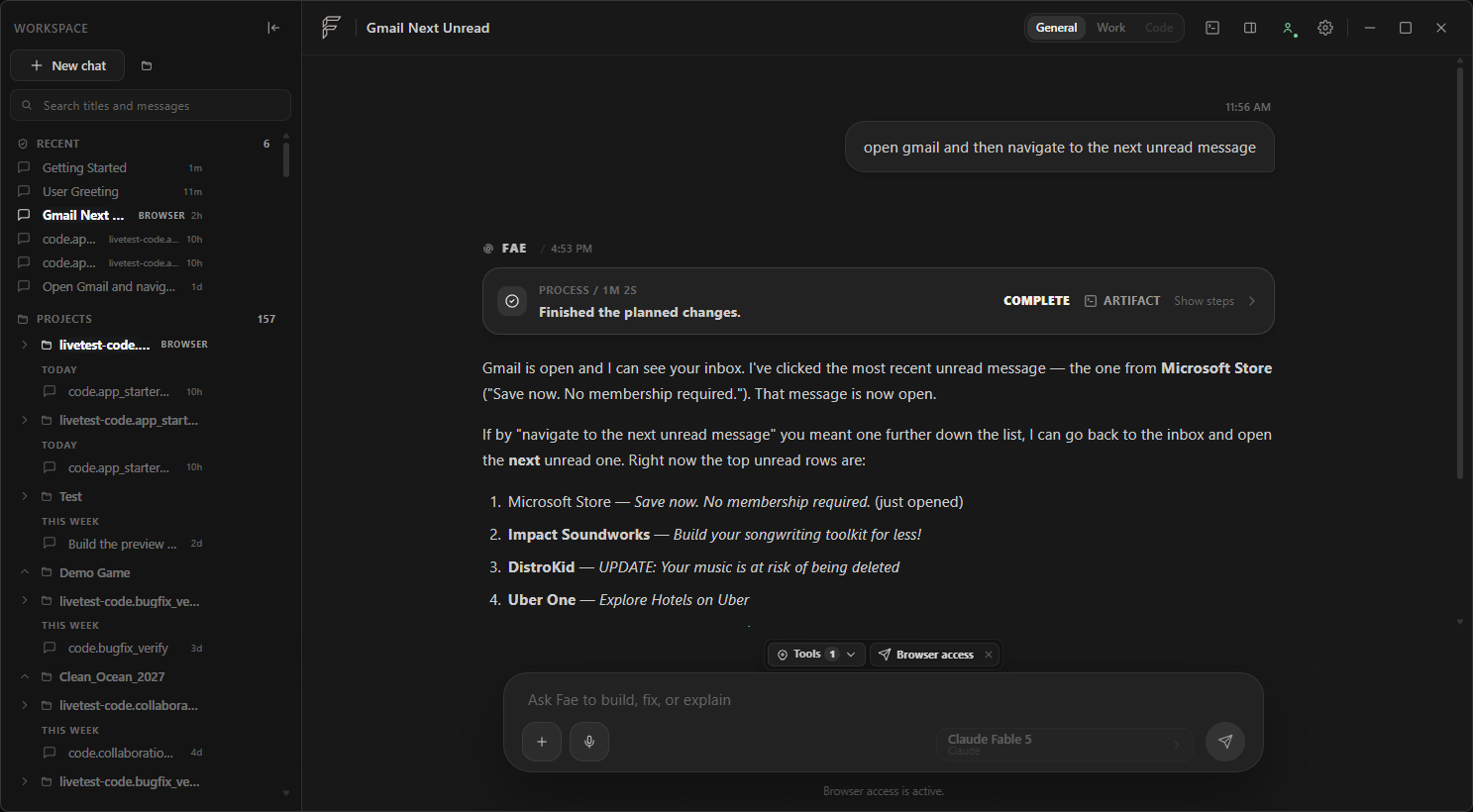Viewport: 1473px width, 812px height.
Task: Click the Clean_Ocean_2027 project folder
Action: coord(111,676)
